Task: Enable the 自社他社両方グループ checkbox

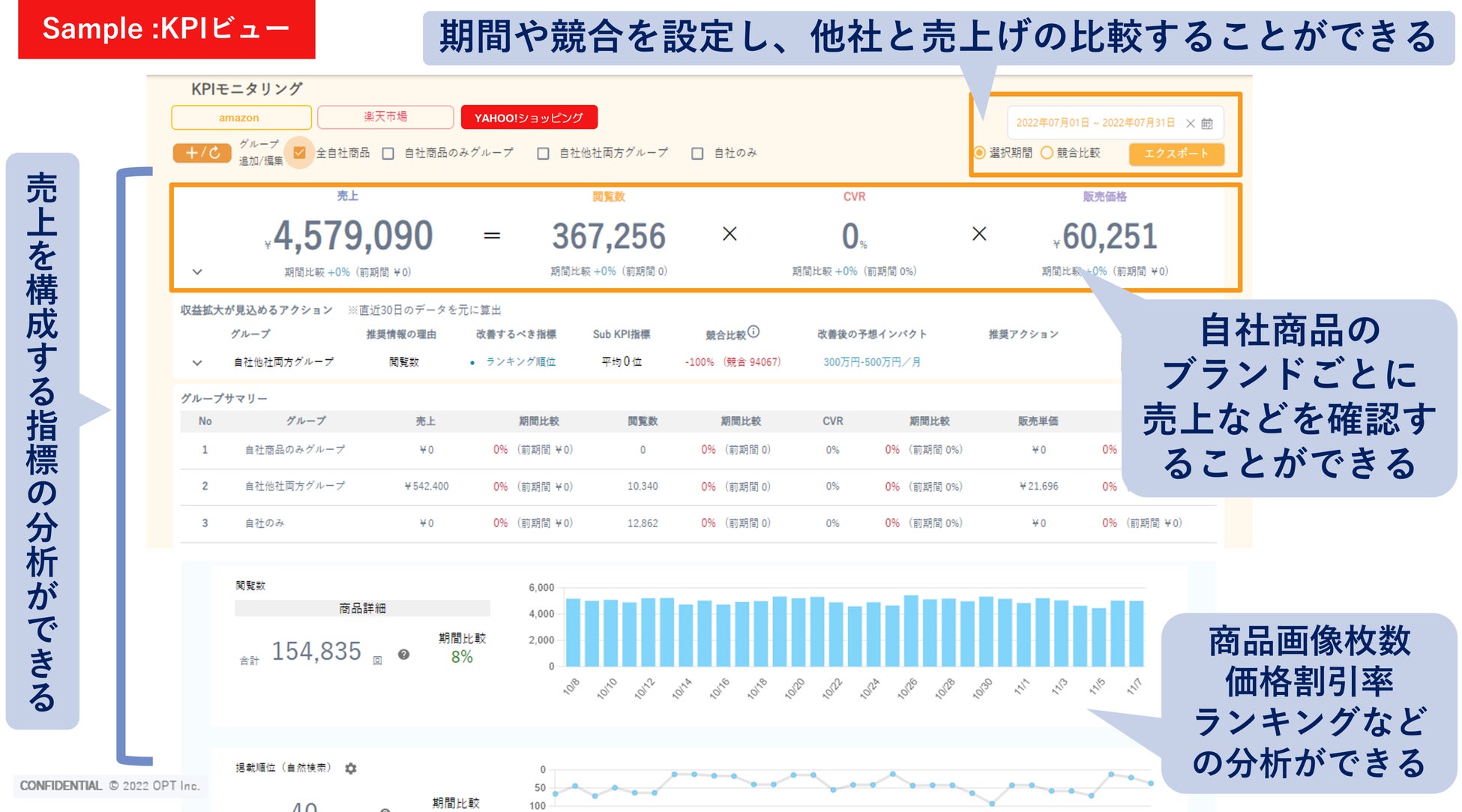Action: [x=543, y=154]
